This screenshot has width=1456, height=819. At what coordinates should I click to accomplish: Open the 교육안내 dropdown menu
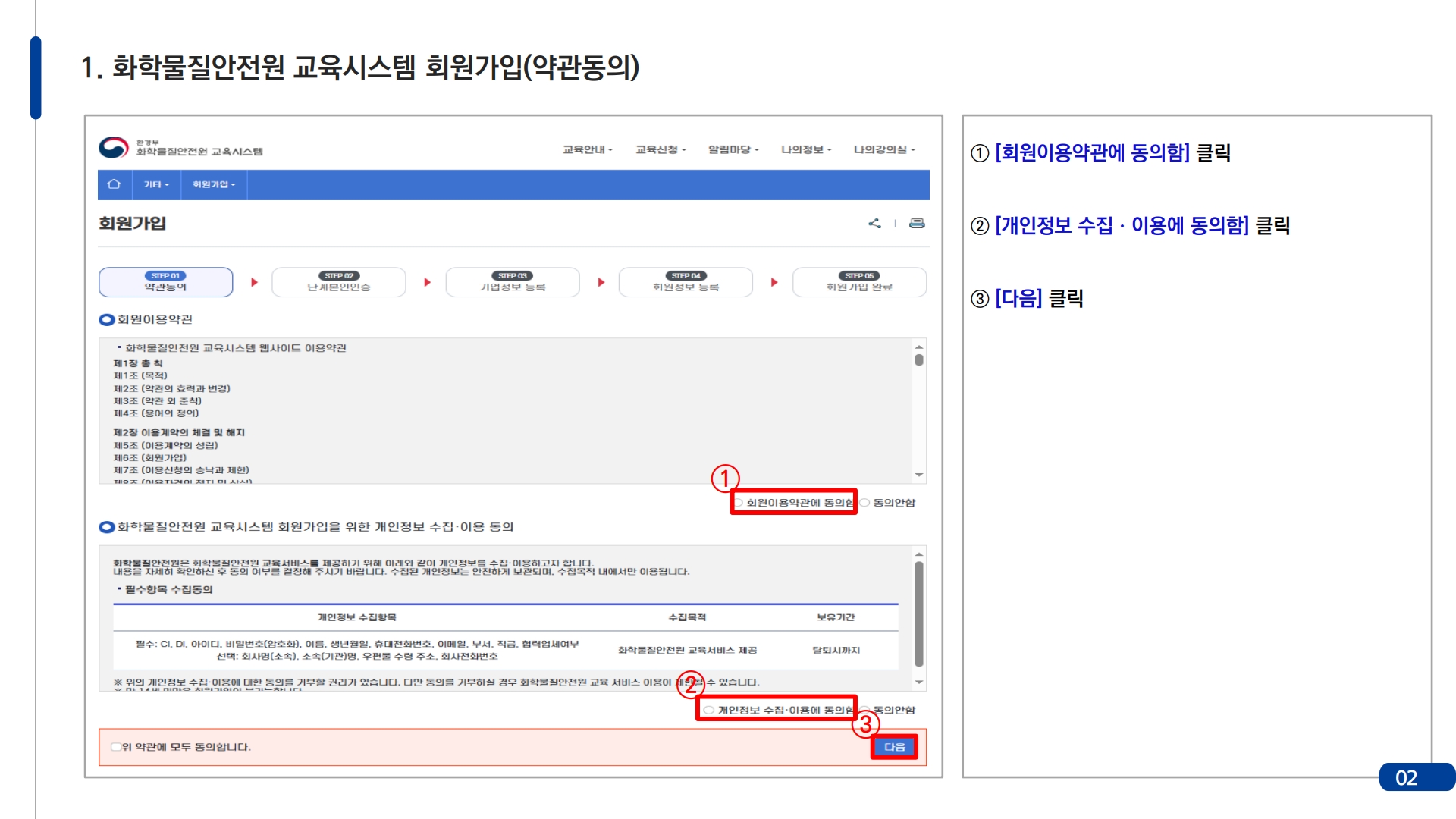[x=588, y=149]
